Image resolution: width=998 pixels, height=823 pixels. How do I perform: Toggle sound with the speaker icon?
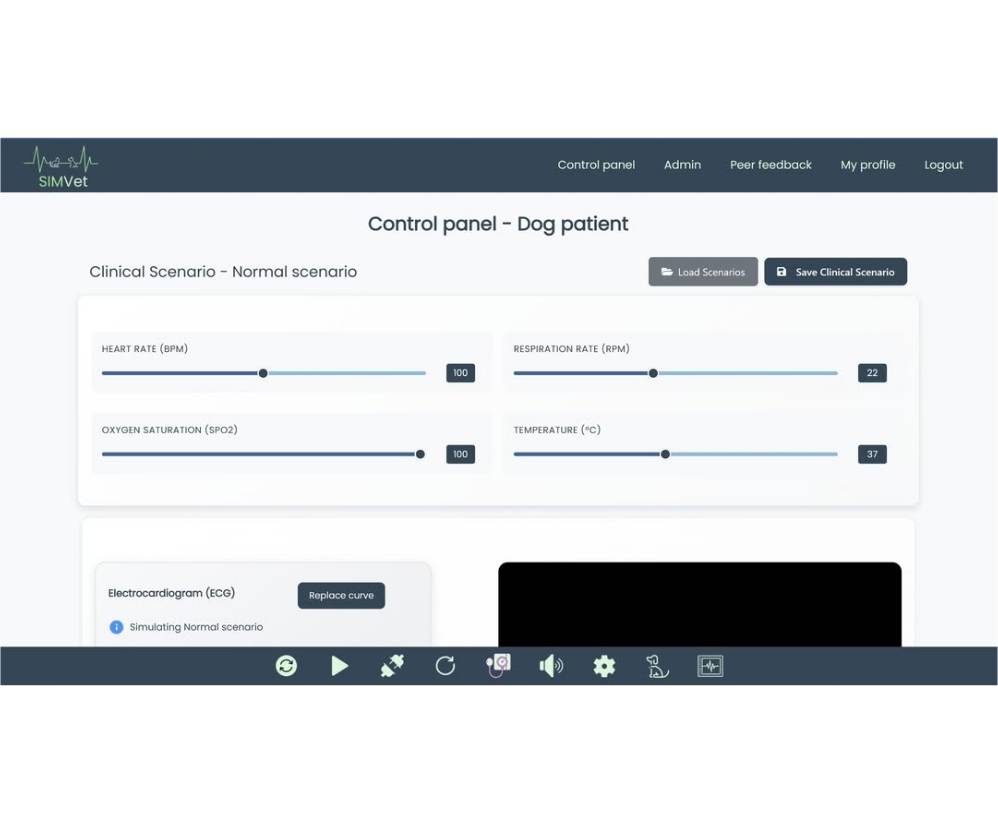(x=551, y=666)
